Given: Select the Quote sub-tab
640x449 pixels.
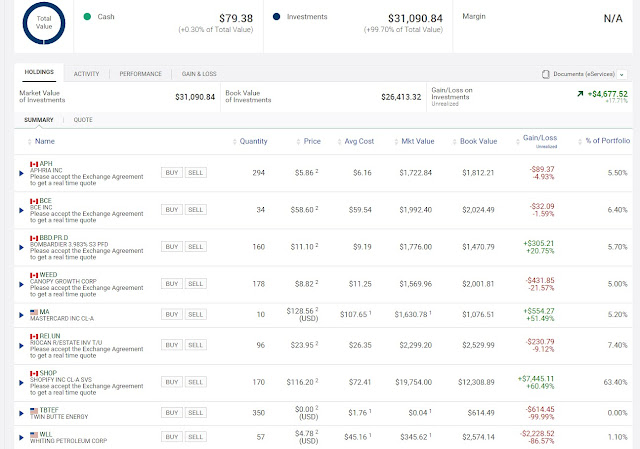Looking at the screenshot, I should (83, 120).
